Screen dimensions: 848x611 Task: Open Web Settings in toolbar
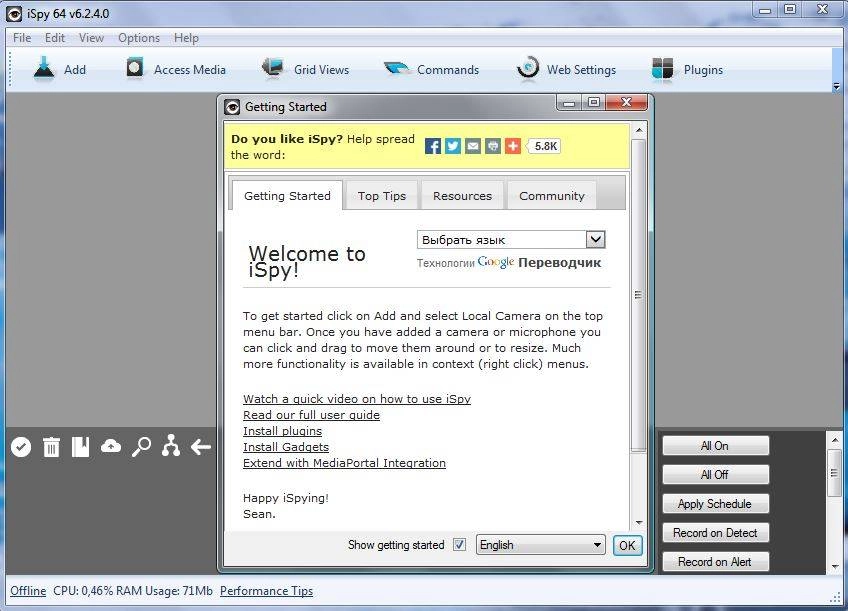566,69
